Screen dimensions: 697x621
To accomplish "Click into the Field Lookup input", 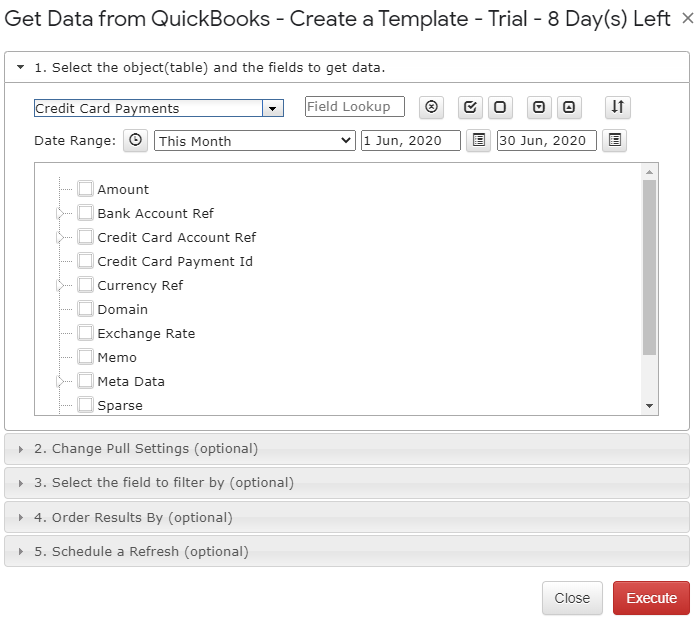I will coord(355,107).
